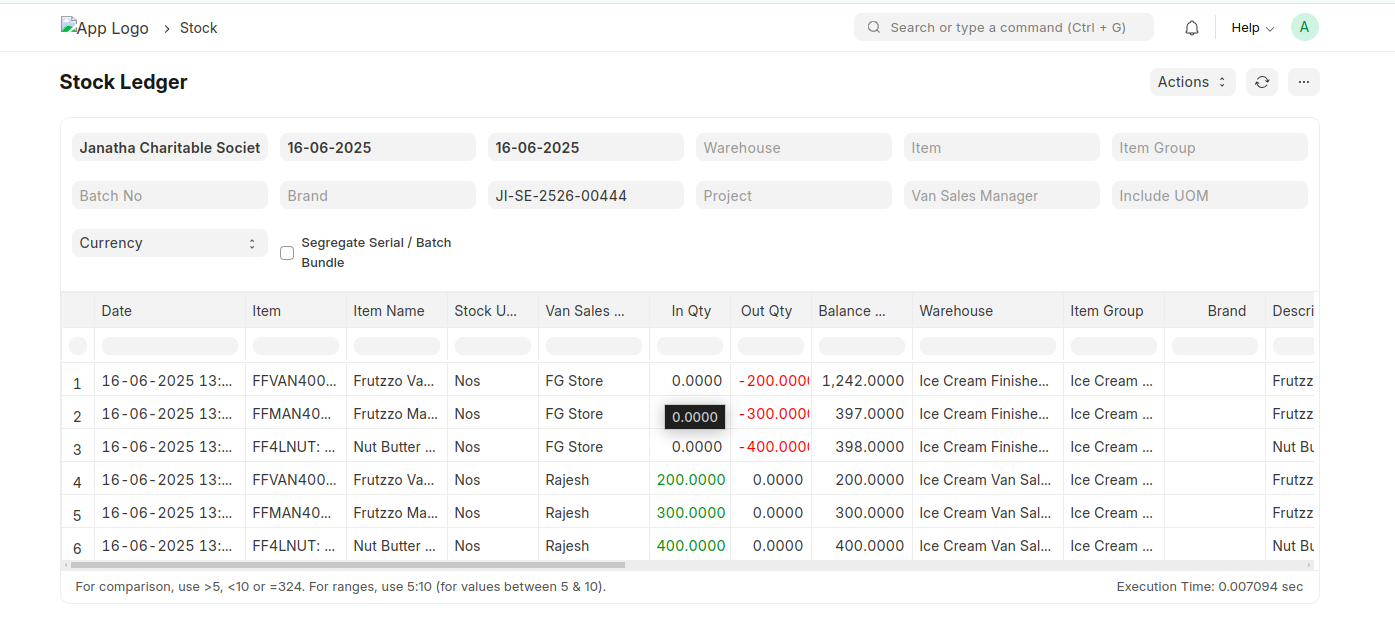Enable Segregate Serial / Batch Bundle checkbox

(287, 253)
